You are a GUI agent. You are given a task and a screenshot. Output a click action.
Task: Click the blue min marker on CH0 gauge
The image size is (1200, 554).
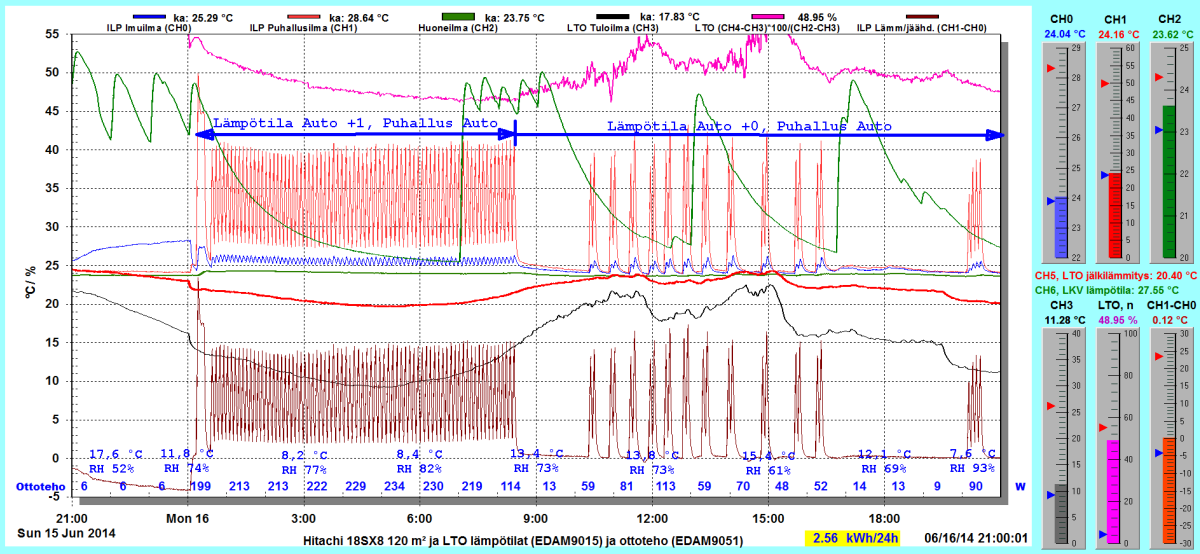[1050, 200]
